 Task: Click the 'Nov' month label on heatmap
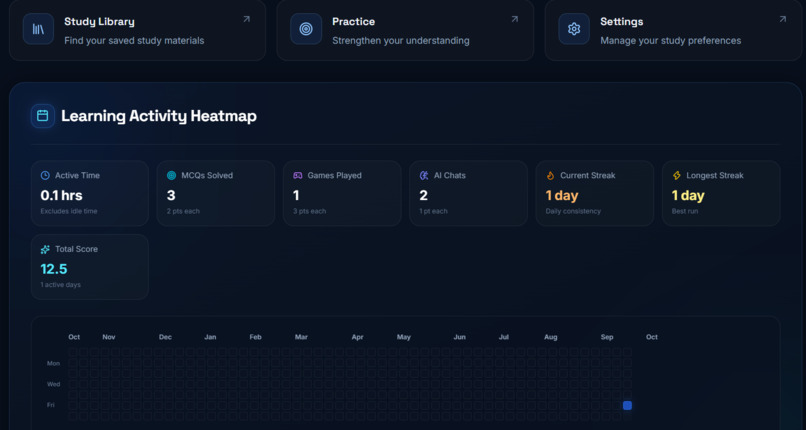point(109,337)
